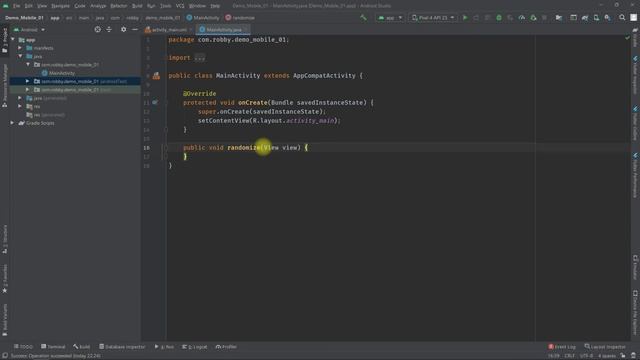
Task: Open the Build menu
Action: coord(137,6)
